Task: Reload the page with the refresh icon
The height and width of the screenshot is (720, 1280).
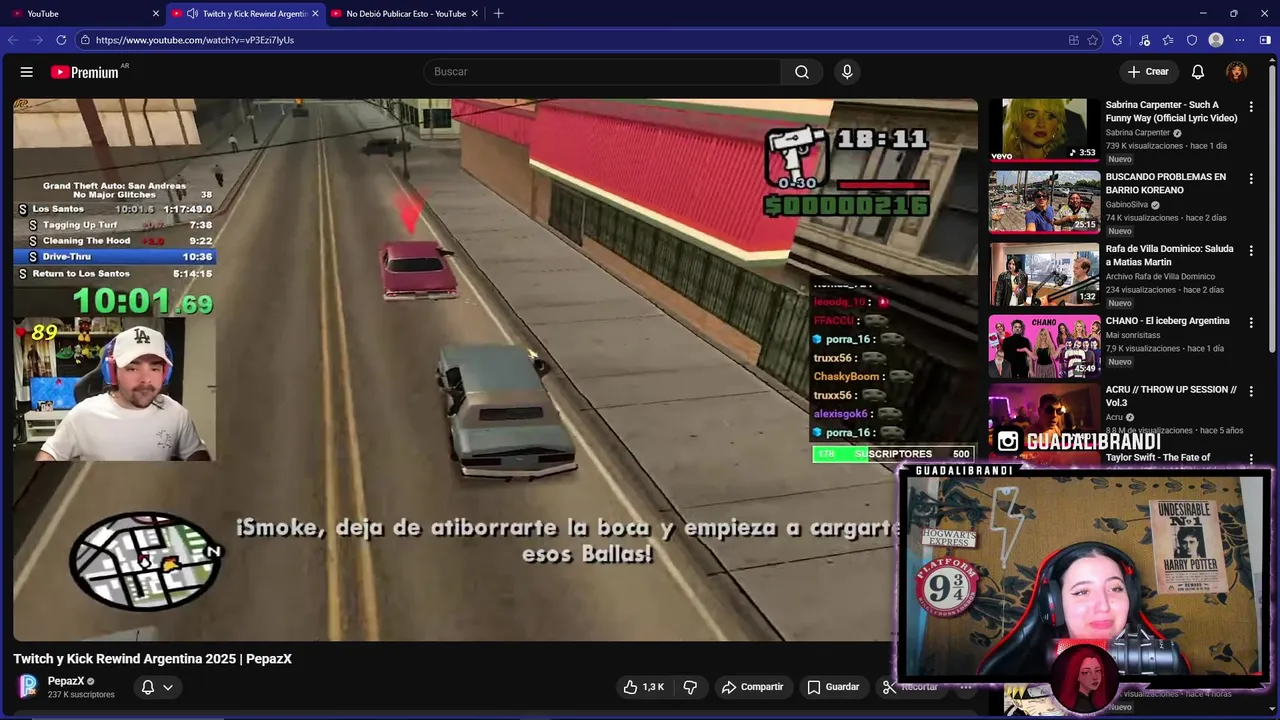Action: point(61,40)
